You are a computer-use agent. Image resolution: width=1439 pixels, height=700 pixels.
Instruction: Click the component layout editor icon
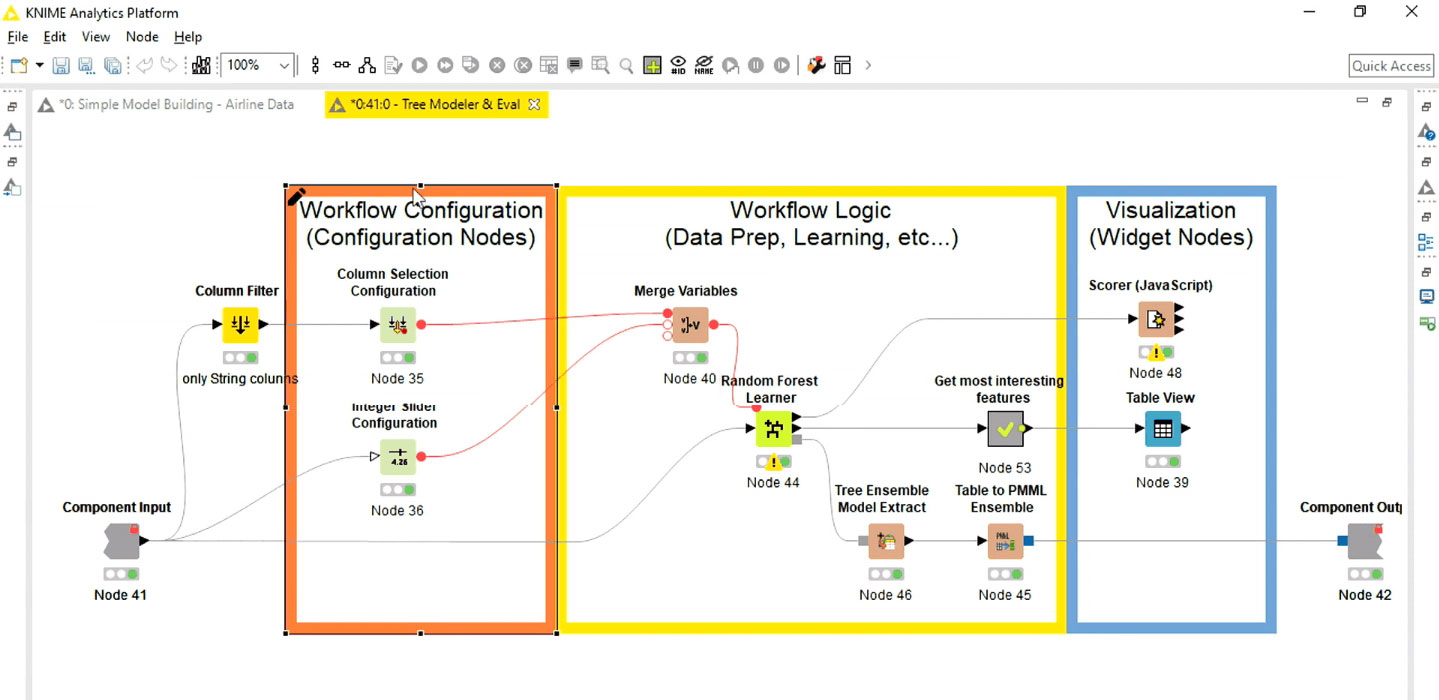point(843,66)
